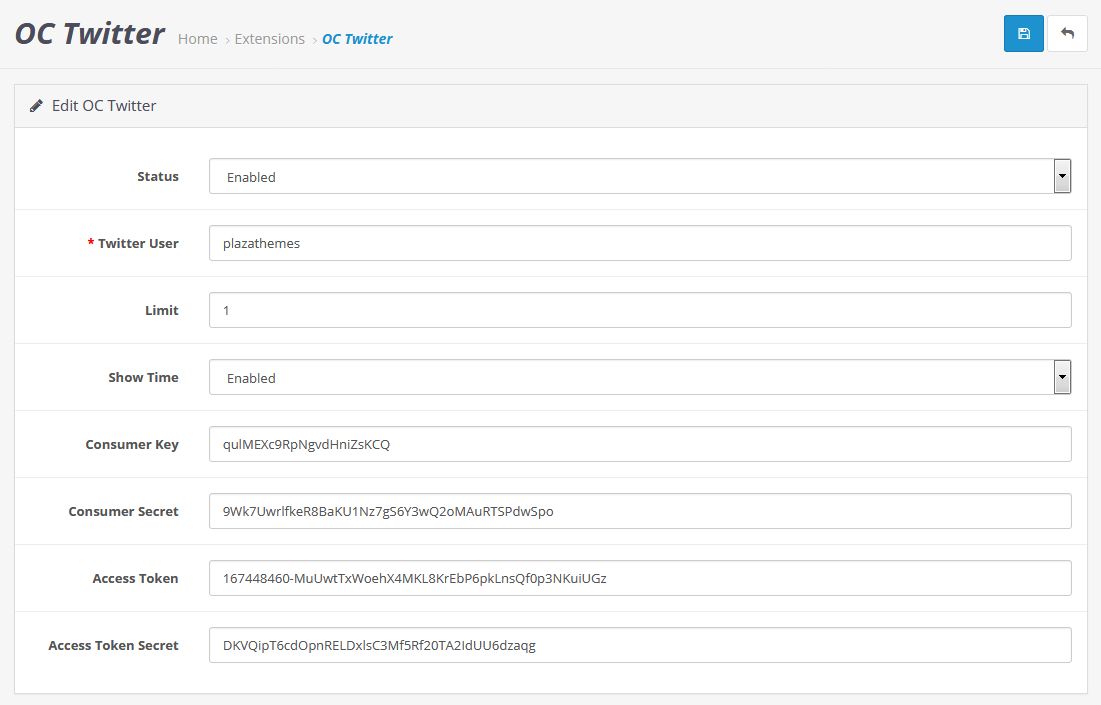Image resolution: width=1101 pixels, height=705 pixels.
Task: Click the Status field label
Action: (x=157, y=176)
